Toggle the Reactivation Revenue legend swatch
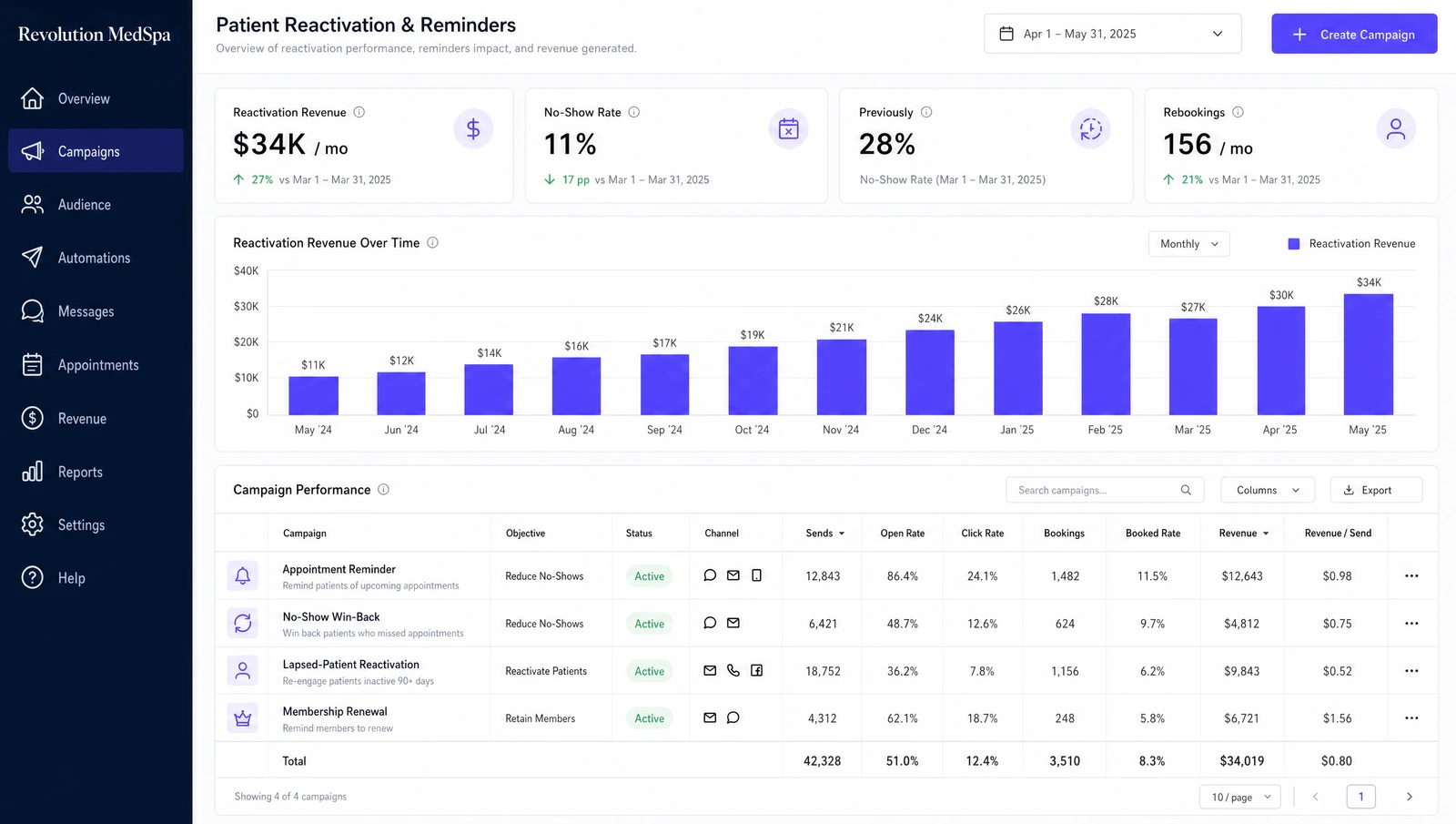This screenshot has height=824, width=1456. pos(1294,244)
